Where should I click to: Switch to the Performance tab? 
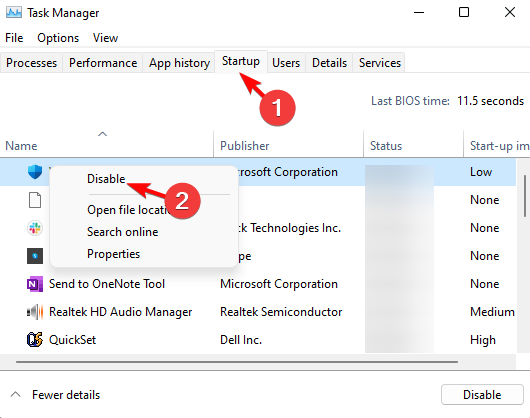click(103, 63)
